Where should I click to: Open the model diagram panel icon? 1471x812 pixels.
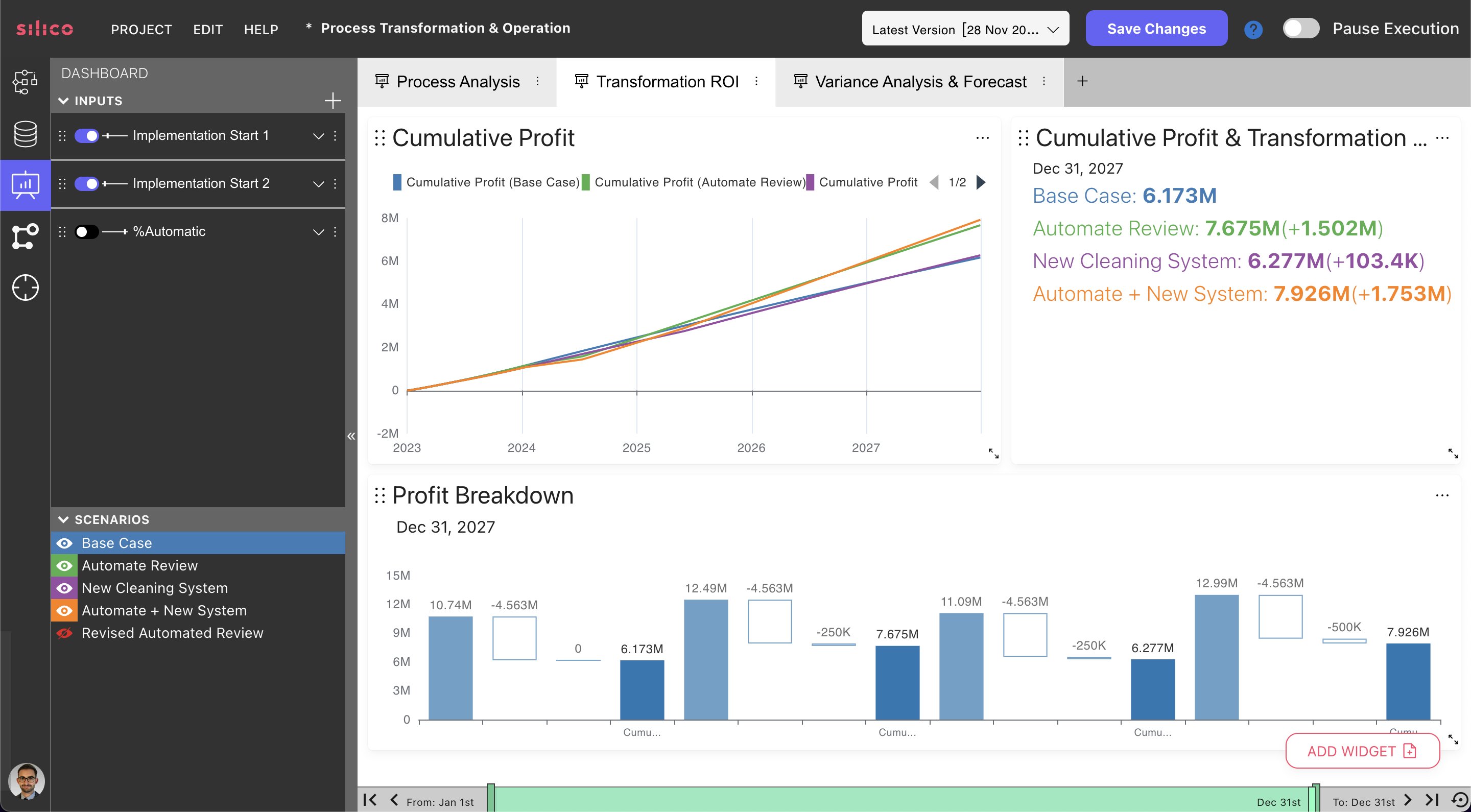(25, 82)
